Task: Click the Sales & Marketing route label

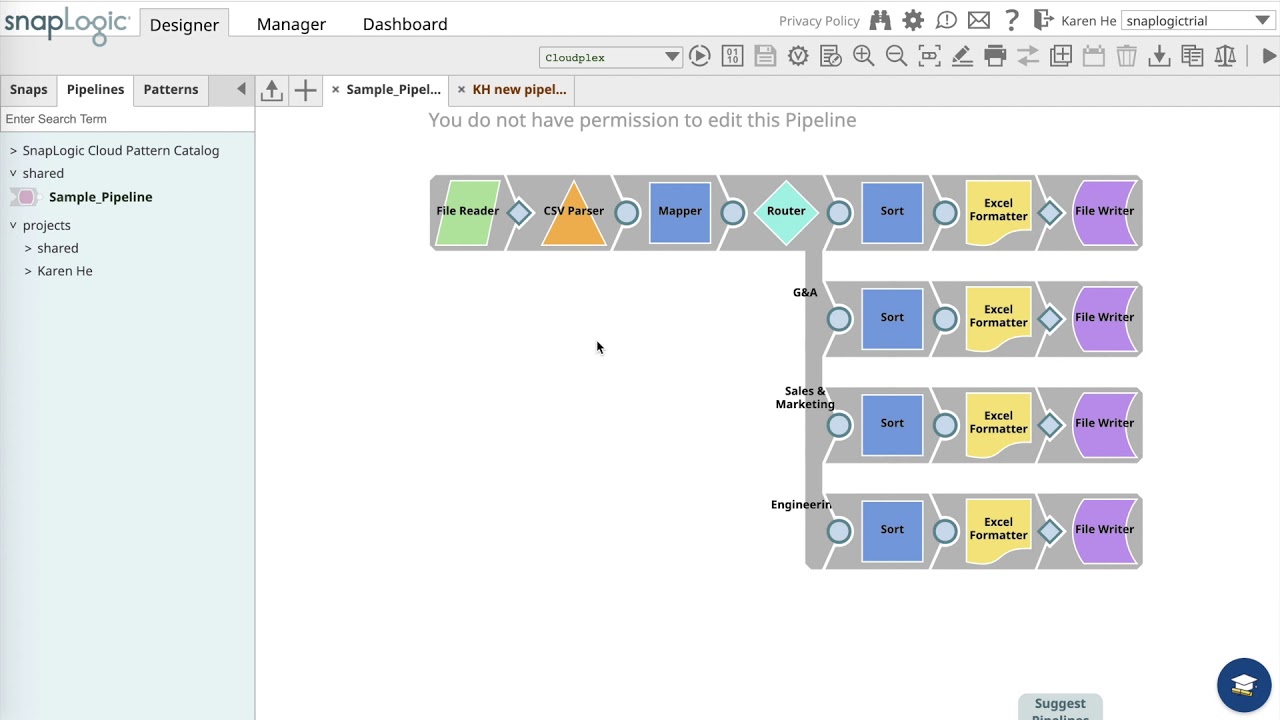Action: coord(805,398)
